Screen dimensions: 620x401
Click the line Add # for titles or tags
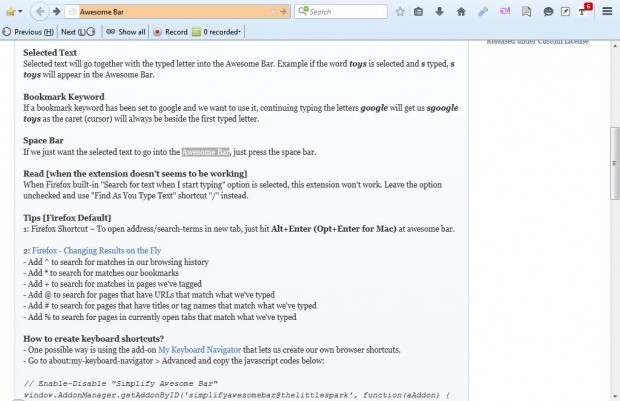coord(170,306)
